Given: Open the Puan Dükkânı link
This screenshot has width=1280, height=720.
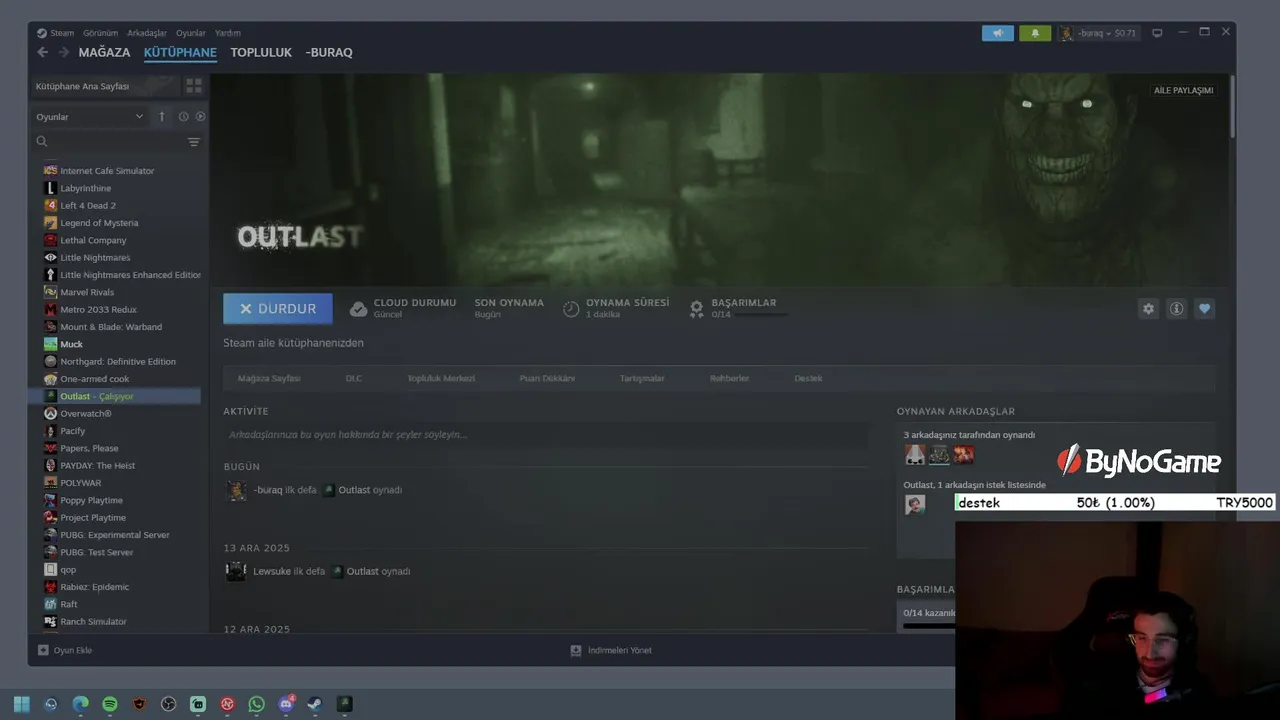Looking at the screenshot, I should click(x=547, y=379).
